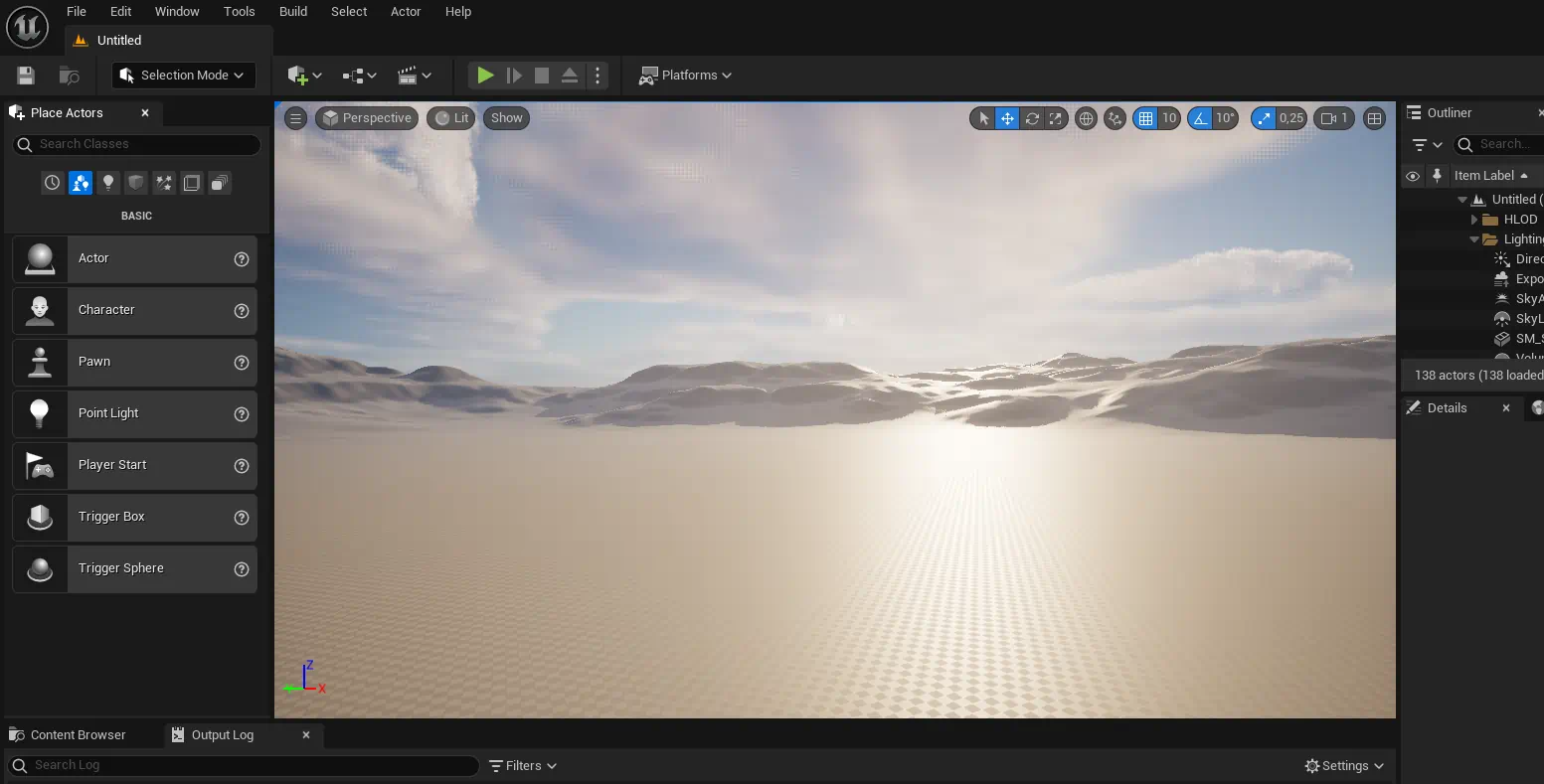Viewport: 1544px width, 784px height.
Task: Expand the Platforms dropdown
Action: [x=685, y=76]
